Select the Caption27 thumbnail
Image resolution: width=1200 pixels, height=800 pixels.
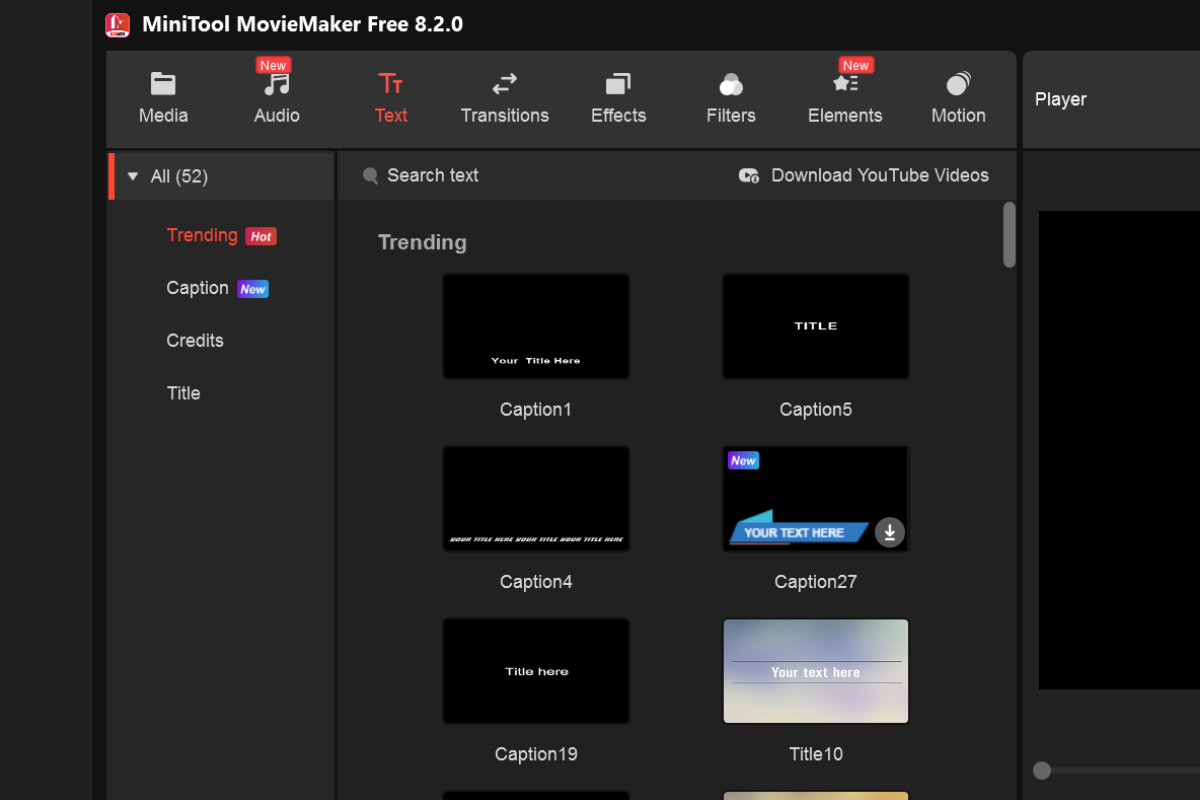pos(816,499)
